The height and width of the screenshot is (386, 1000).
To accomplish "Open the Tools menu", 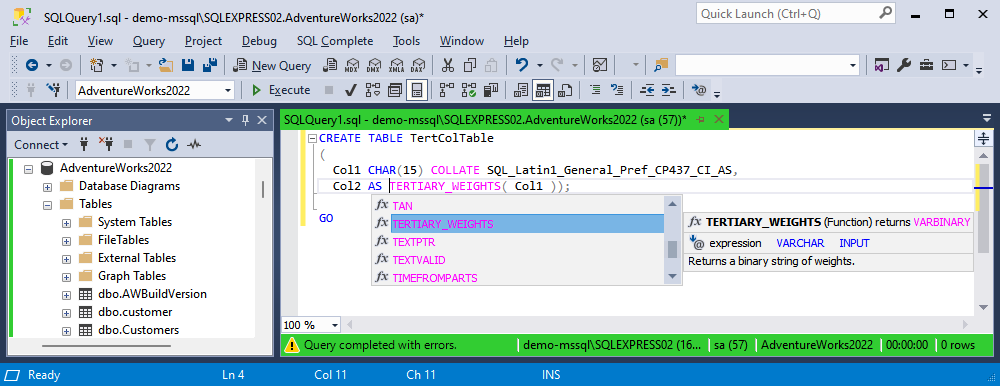I will (406, 41).
